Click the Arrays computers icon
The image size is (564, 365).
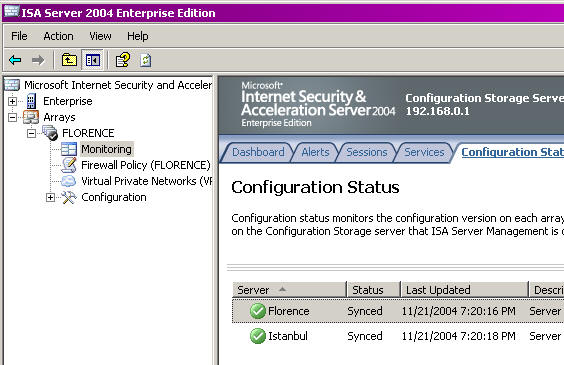pyautogui.click(x=31, y=117)
